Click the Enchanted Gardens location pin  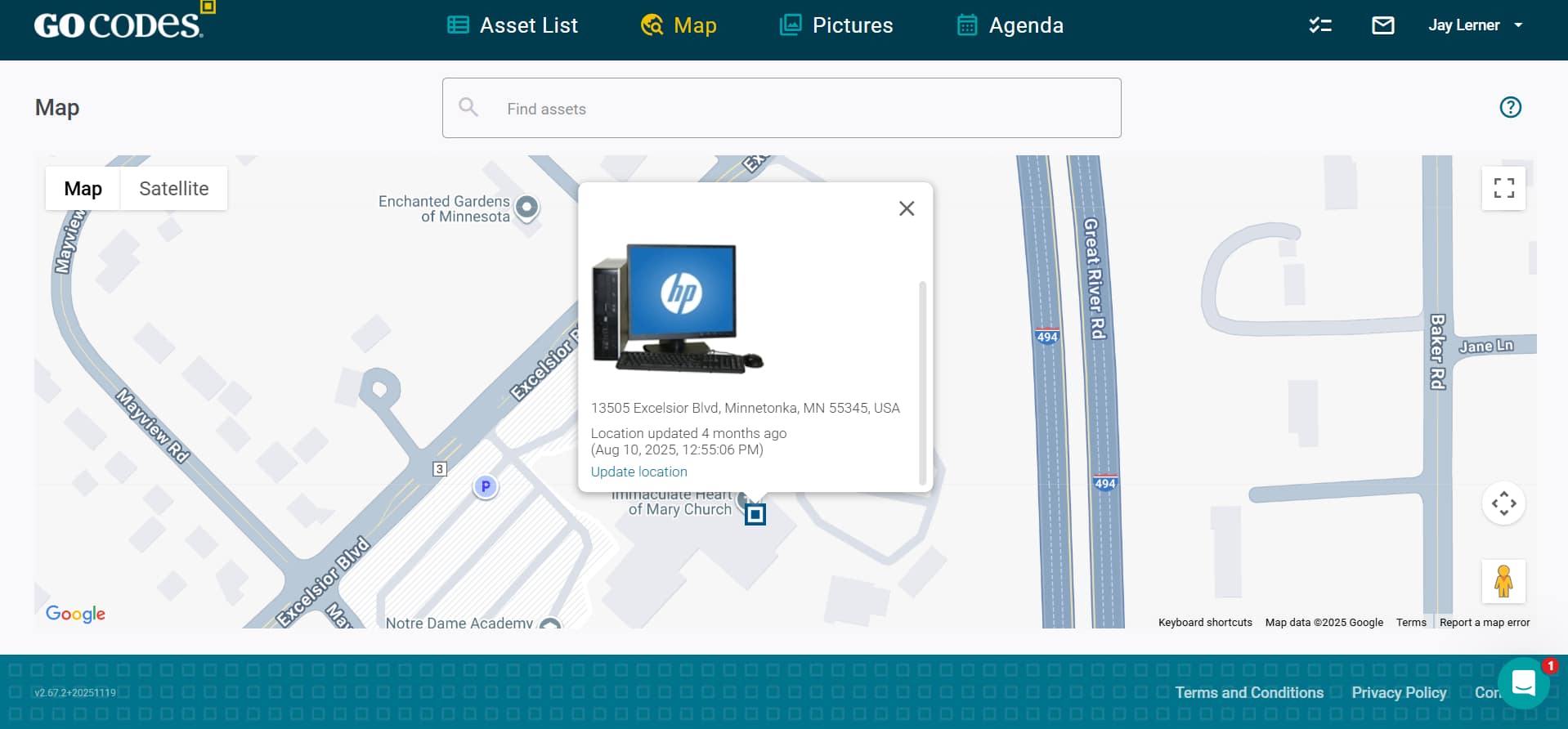coord(528,207)
